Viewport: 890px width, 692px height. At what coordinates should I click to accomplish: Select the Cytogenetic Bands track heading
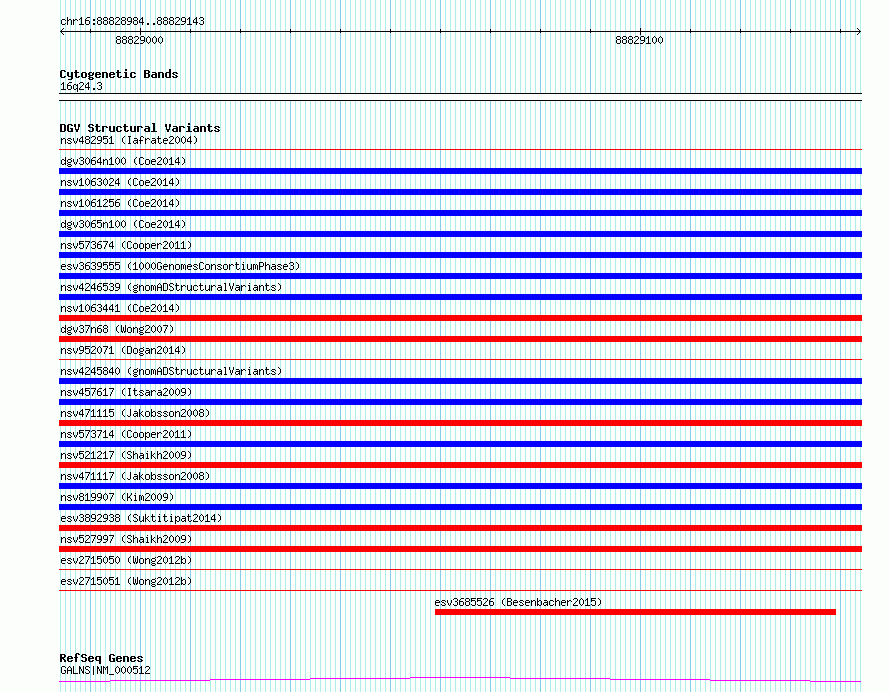point(119,74)
